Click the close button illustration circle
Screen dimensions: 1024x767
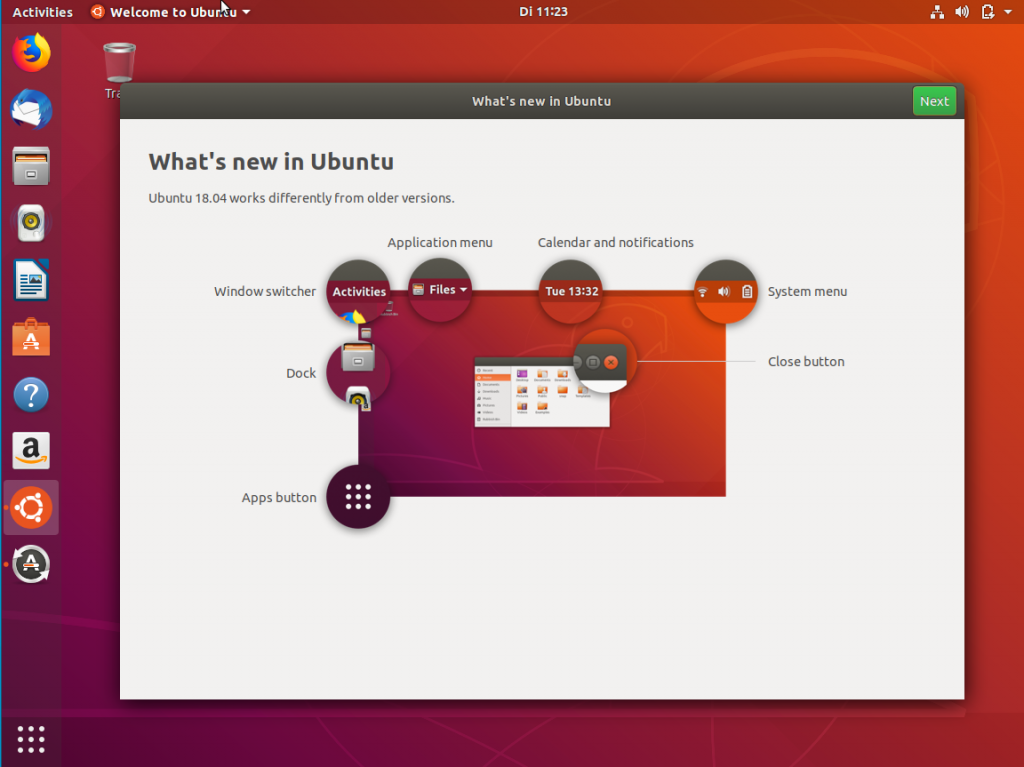click(x=604, y=361)
